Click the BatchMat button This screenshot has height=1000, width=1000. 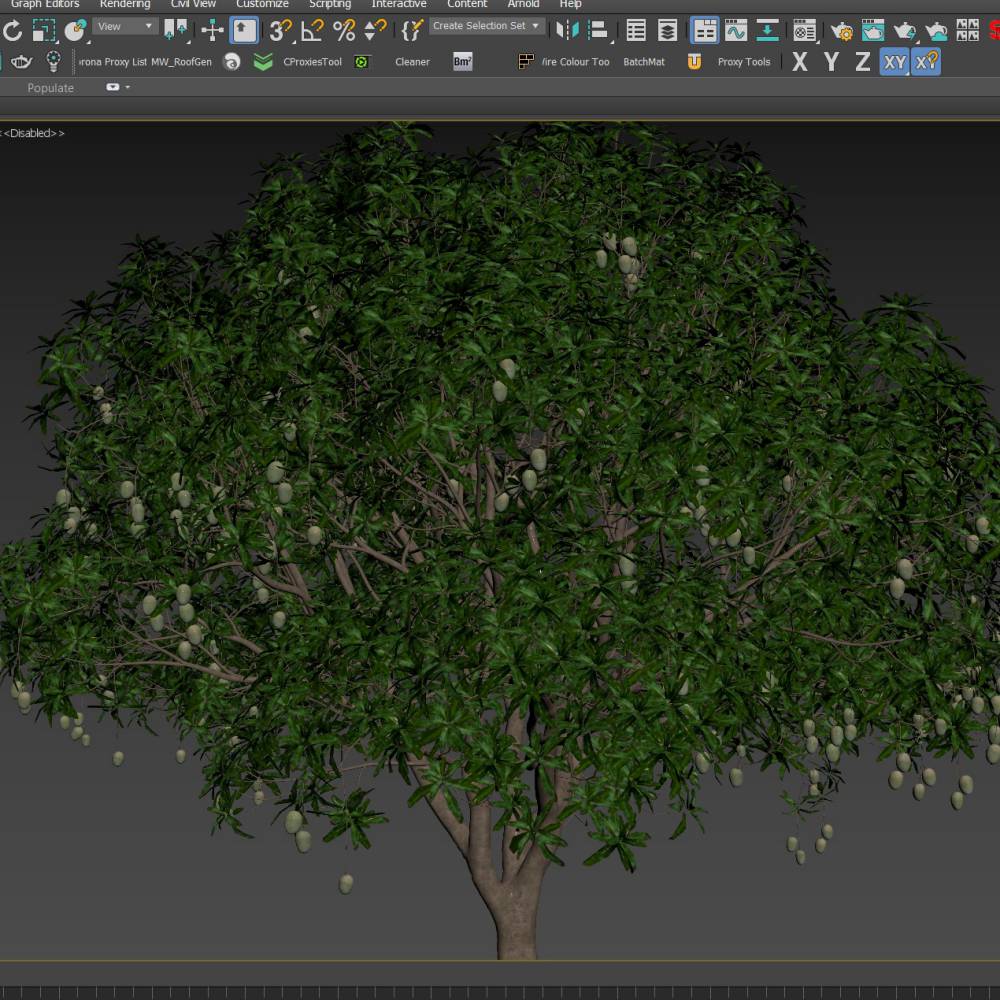(643, 62)
